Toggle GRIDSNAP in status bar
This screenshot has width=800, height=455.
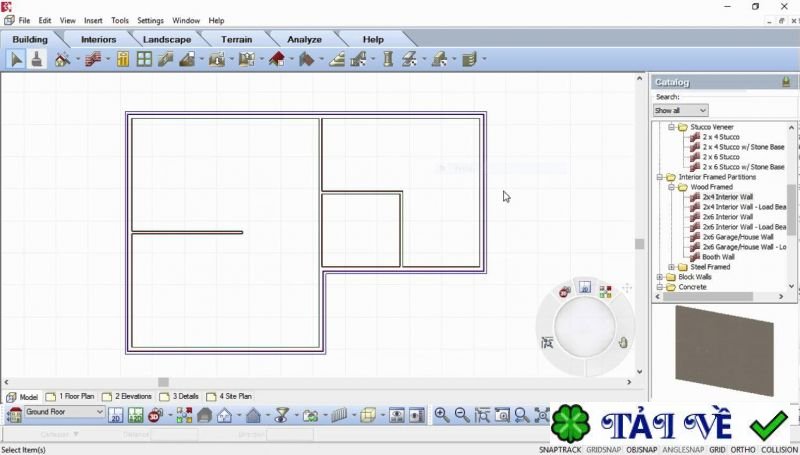tap(604, 449)
